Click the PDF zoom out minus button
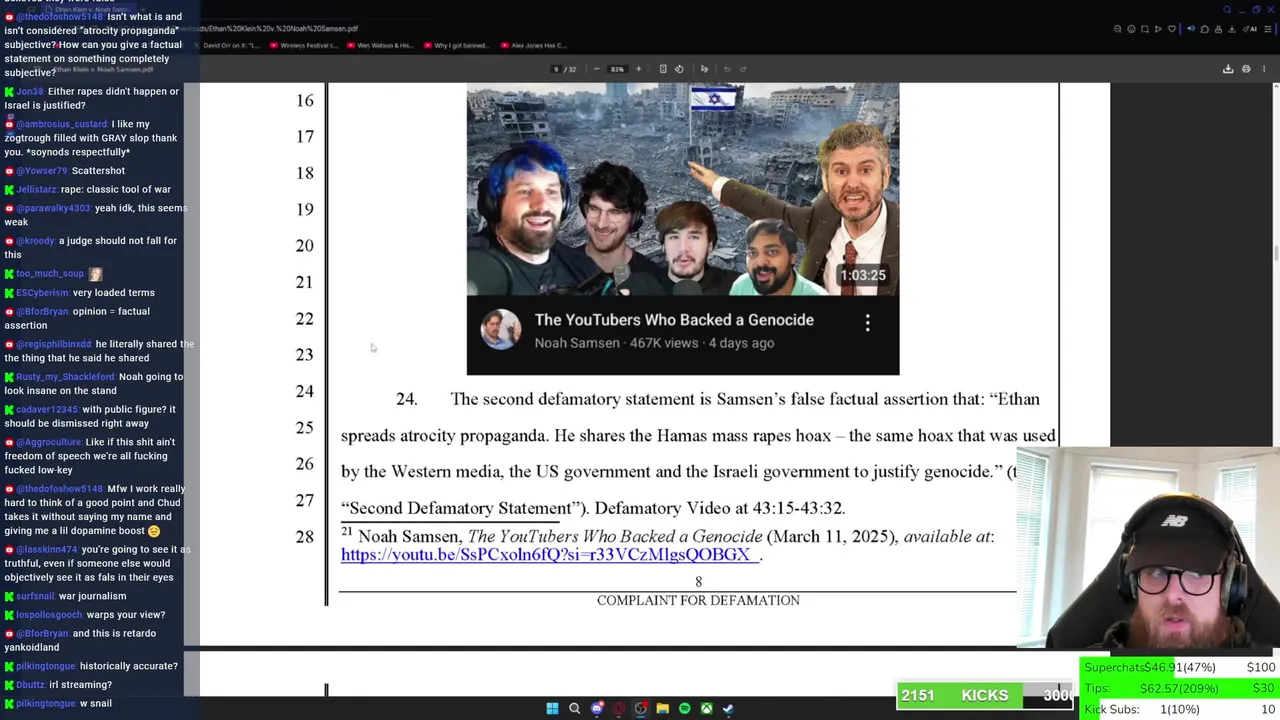Viewport: 1280px width, 720px height. tap(596, 69)
